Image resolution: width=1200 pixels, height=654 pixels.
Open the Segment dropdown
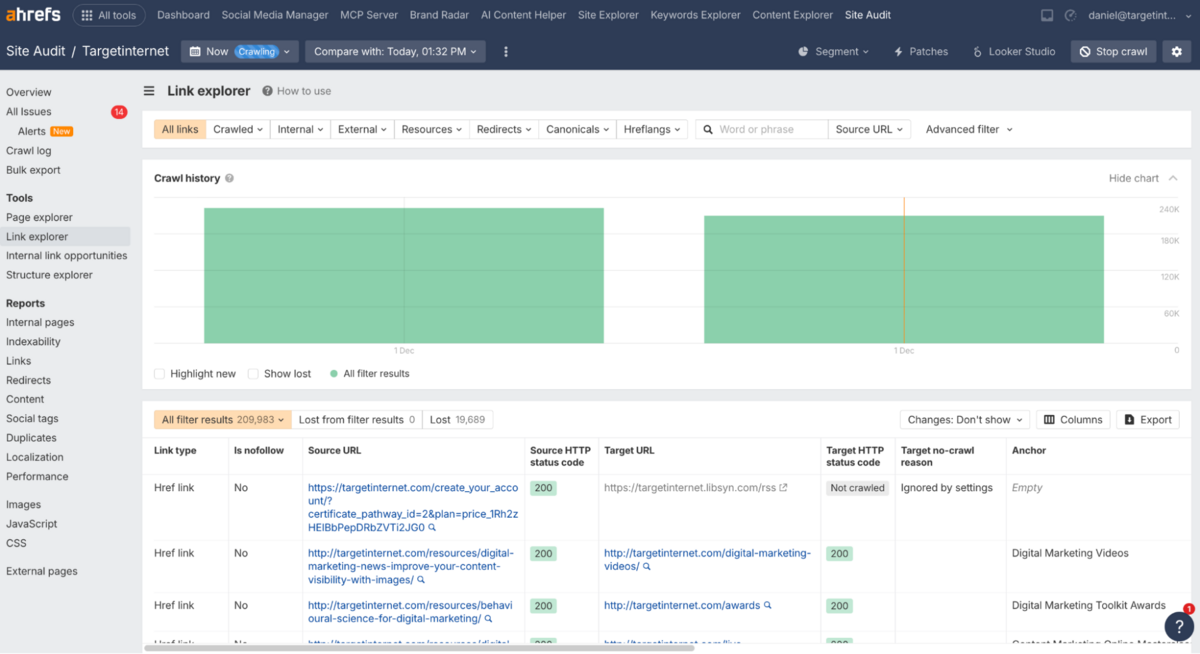click(834, 51)
